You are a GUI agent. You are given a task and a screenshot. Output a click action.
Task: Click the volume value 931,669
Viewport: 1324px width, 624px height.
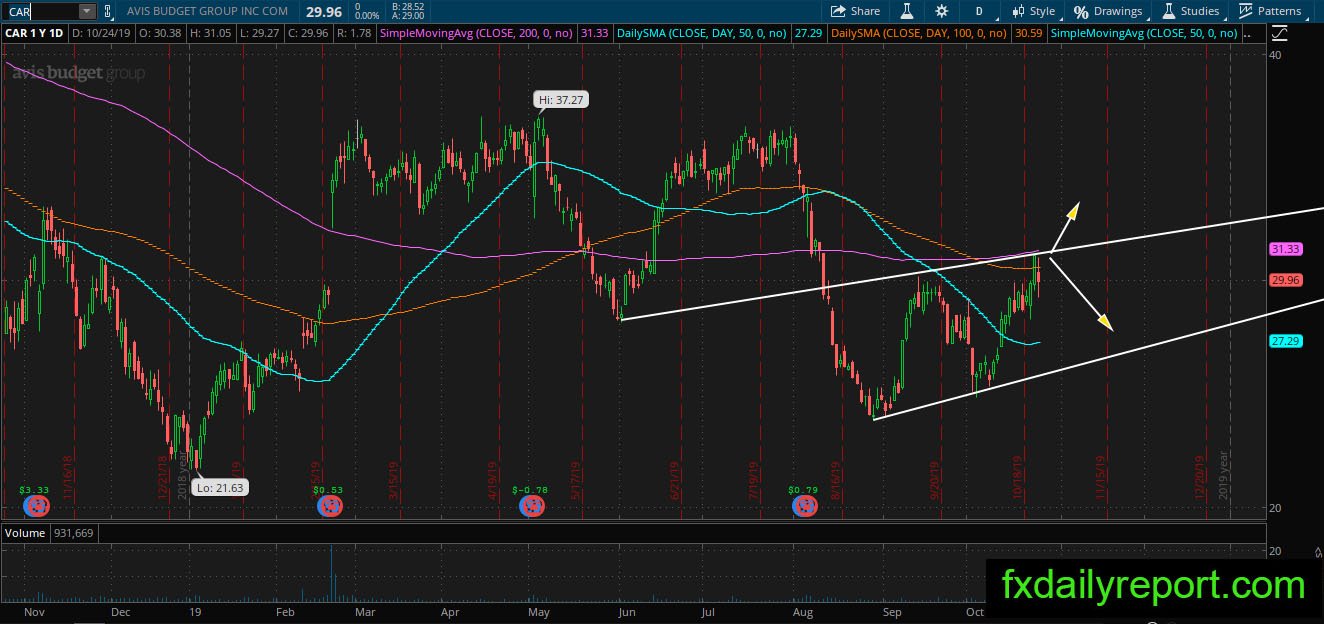click(72, 533)
